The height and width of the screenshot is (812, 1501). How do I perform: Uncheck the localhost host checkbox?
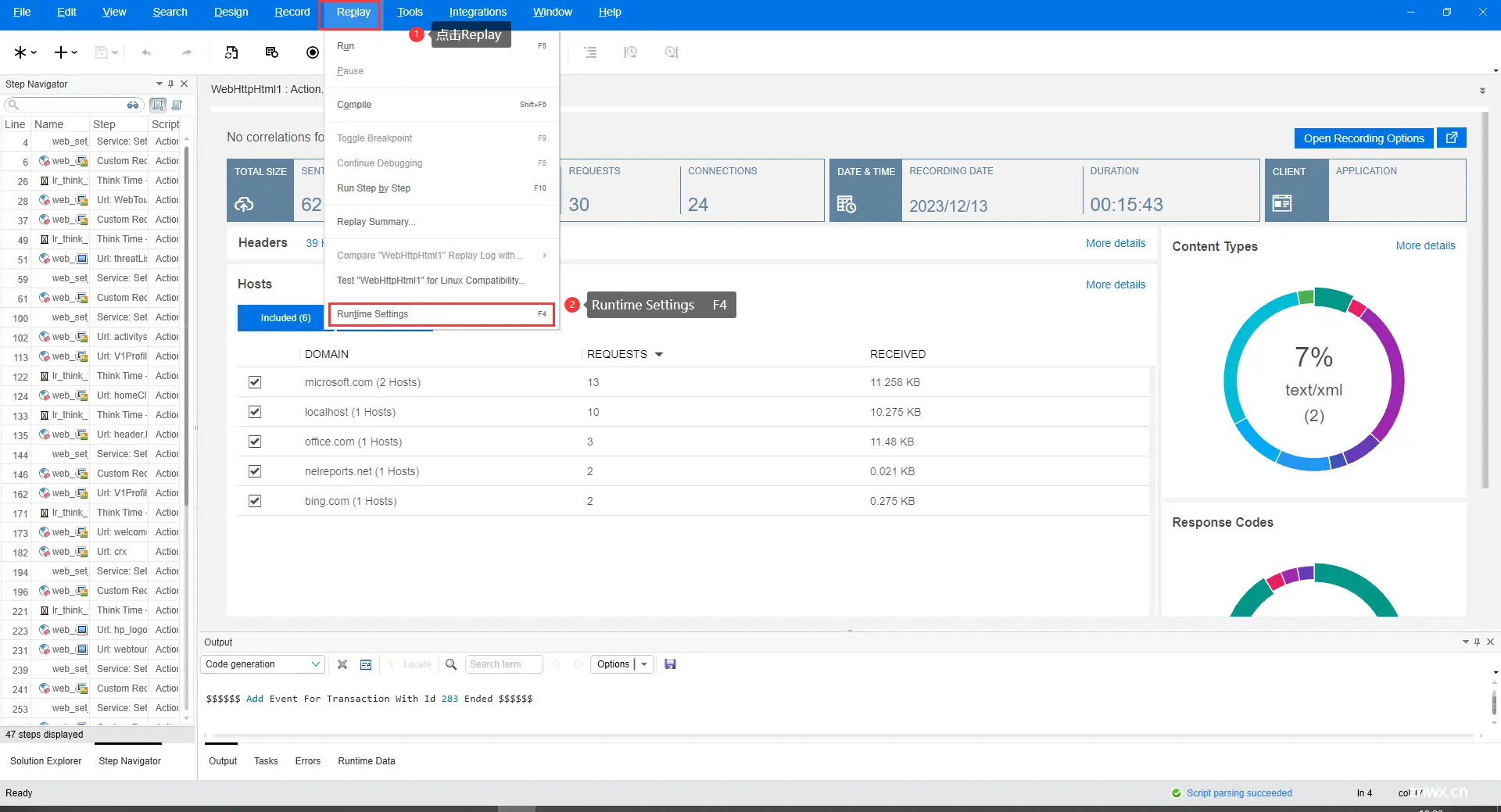[255, 412]
